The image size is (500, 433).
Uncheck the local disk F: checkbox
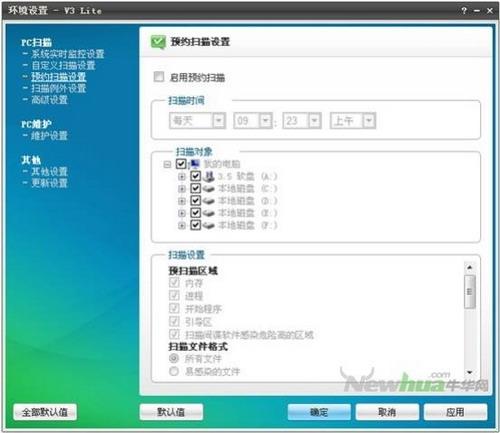click(x=196, y=225)
